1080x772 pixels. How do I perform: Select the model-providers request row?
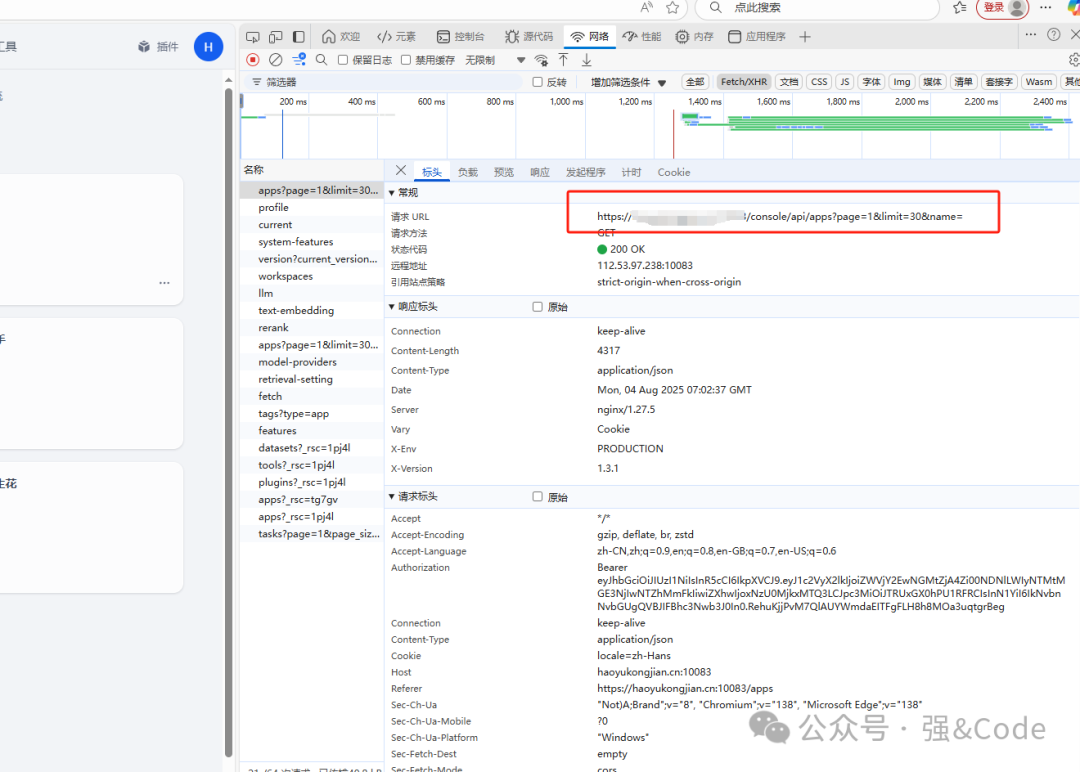[312, 362]
